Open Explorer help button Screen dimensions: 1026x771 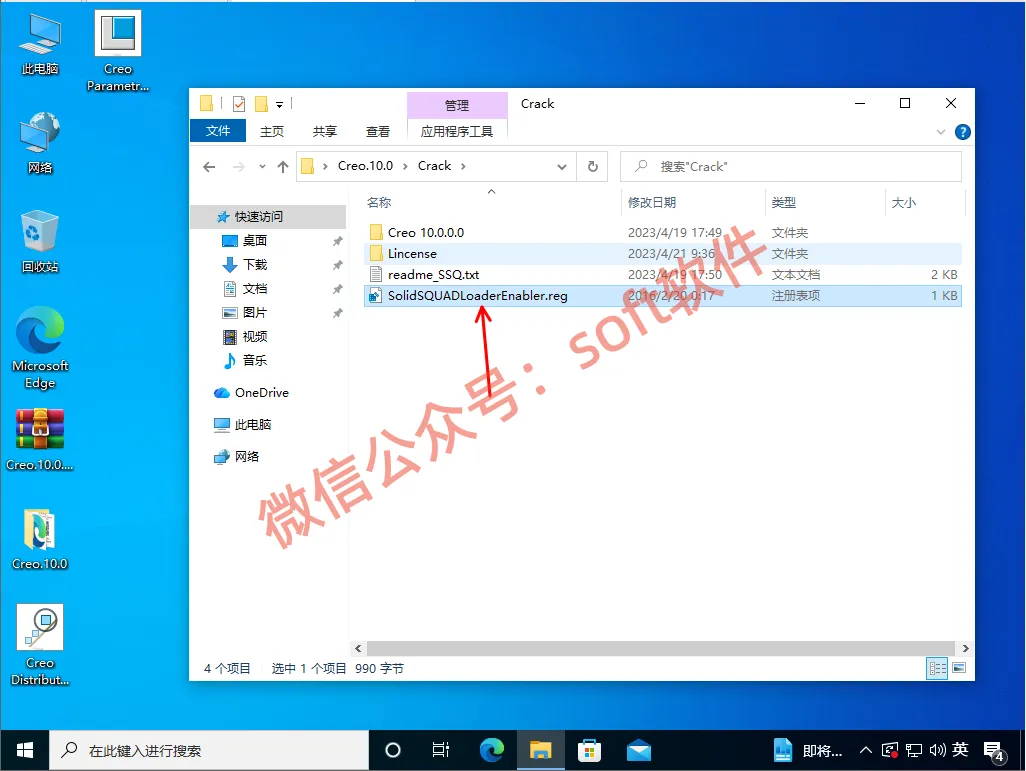point(963,132)
